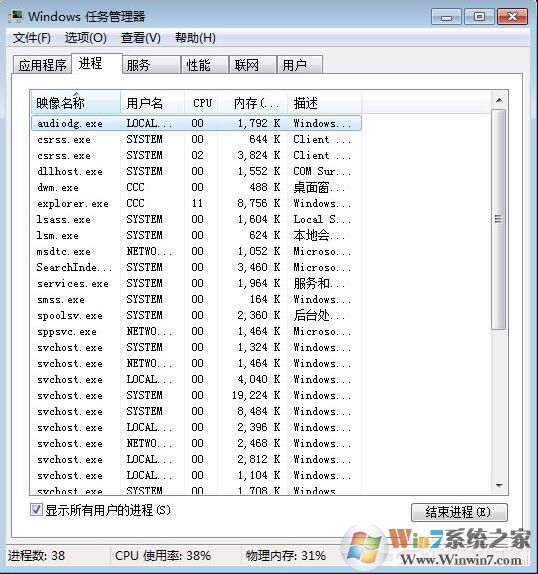Select svchost.exe using 4,040 K memory

pyautogui.click(x=196, y=379)
